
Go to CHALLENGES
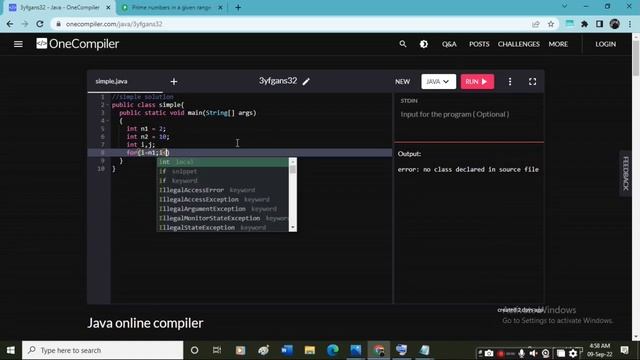[518, 44]
